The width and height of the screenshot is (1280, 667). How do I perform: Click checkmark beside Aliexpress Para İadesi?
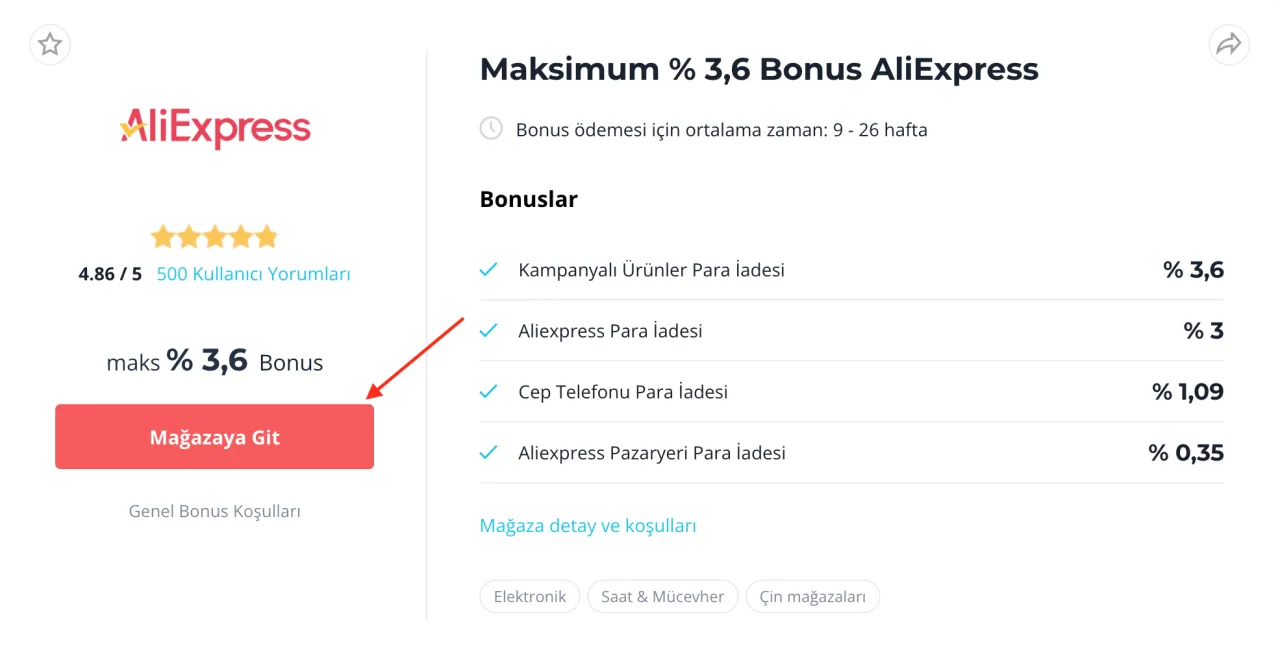[x=489, y=331]
